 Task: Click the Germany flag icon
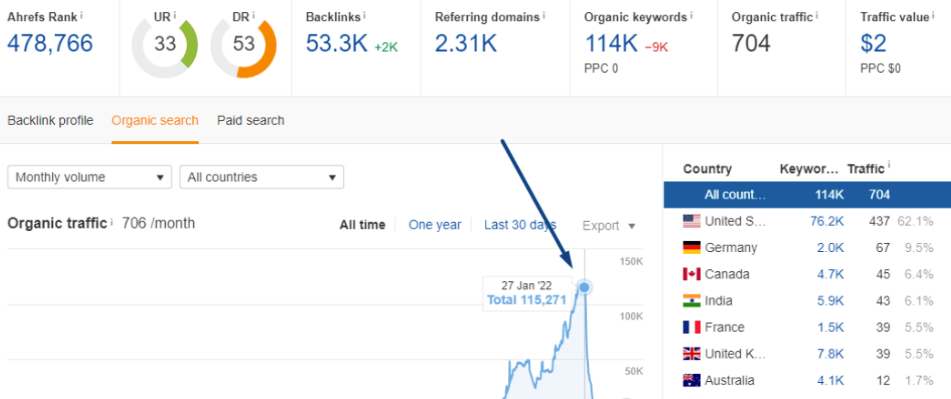pyautogui.click(x=691, y=247)
